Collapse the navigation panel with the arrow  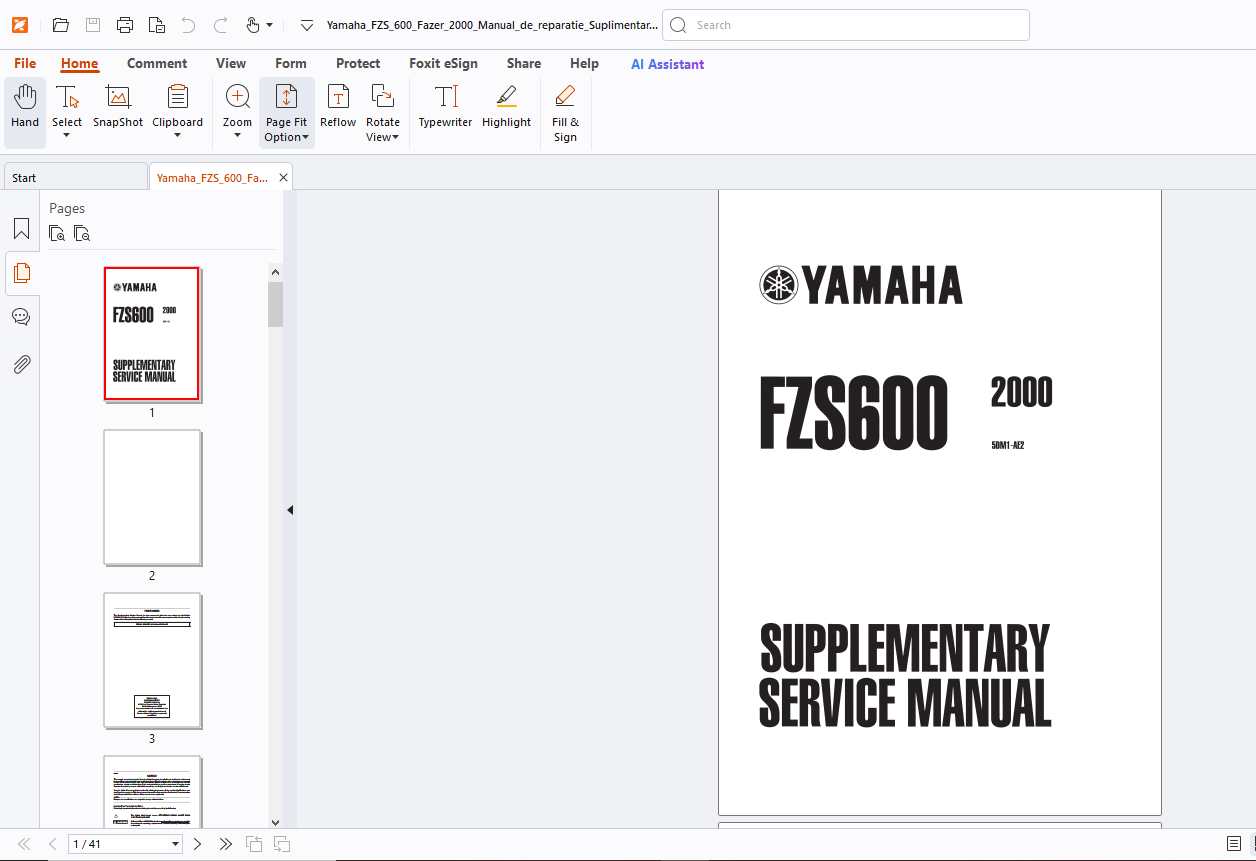(290, 510)
